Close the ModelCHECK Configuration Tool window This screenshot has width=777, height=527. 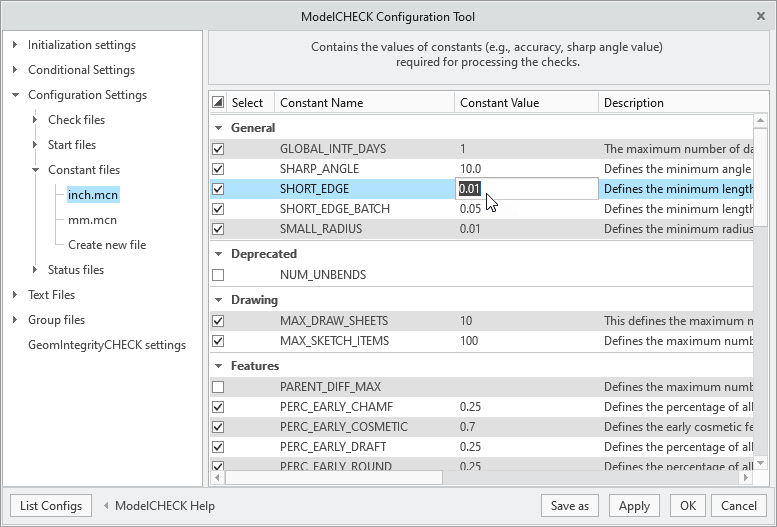pyautogui.click(x=761, y=16)
